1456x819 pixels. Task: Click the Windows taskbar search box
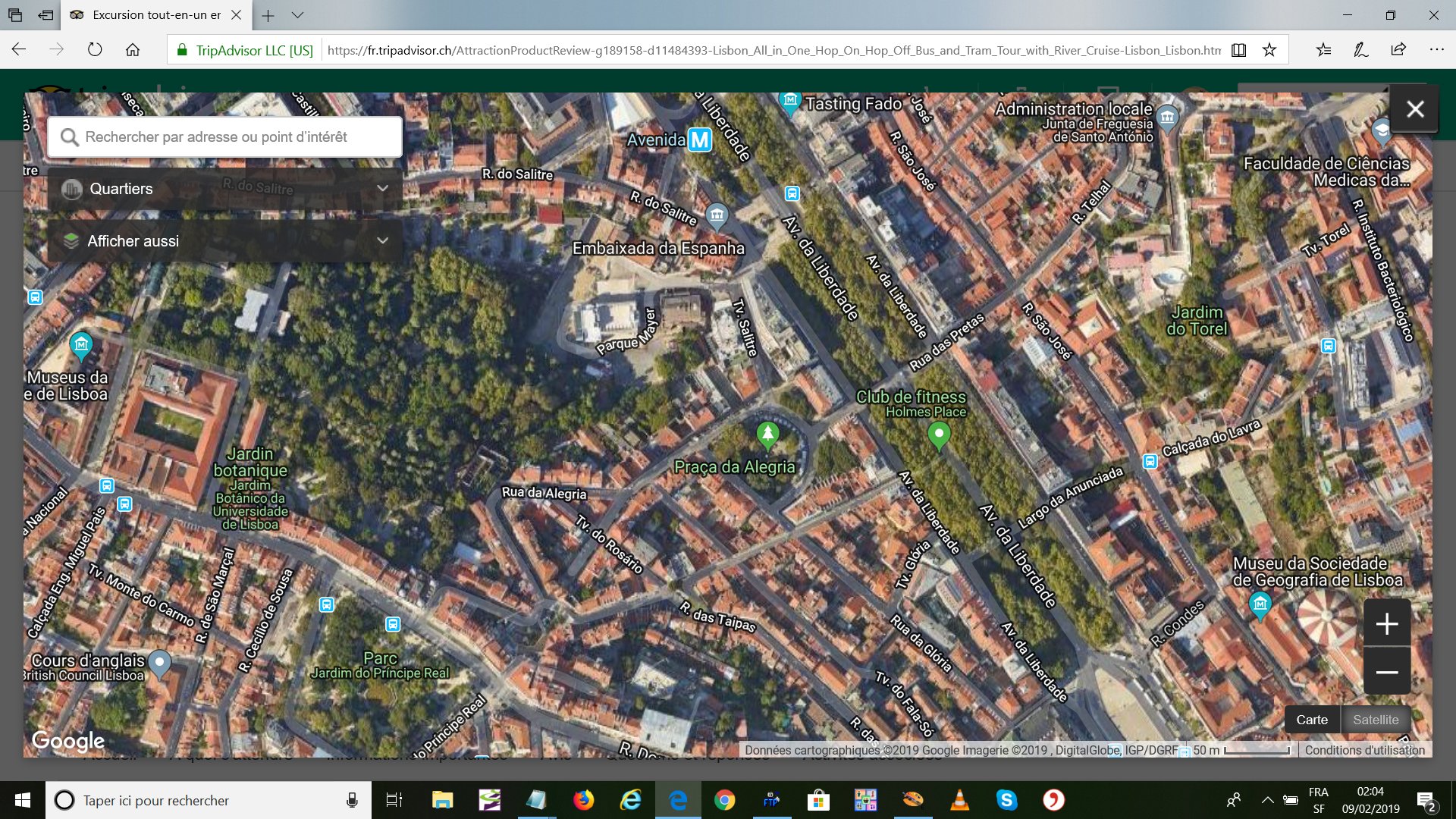point(209,800)
